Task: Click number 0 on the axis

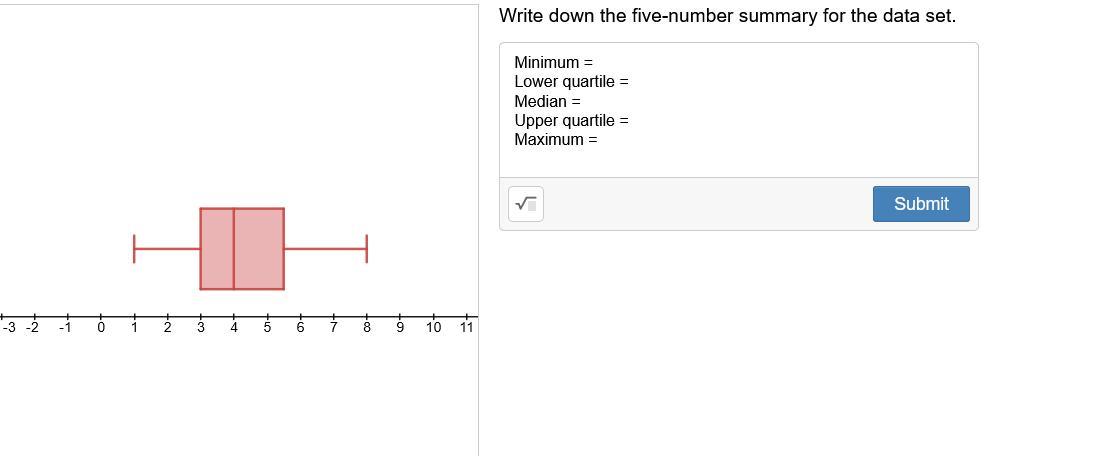Action: tap(101, 327)
